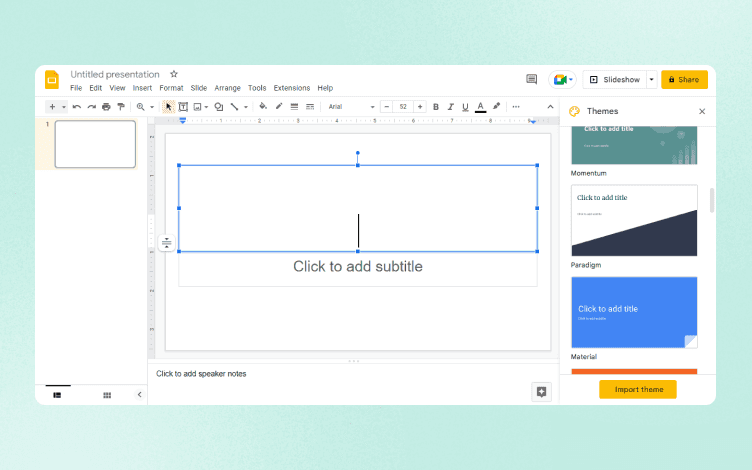Open the zoom level dropdown arrow
Screen dimensions: 752x470
click(152, 107)
